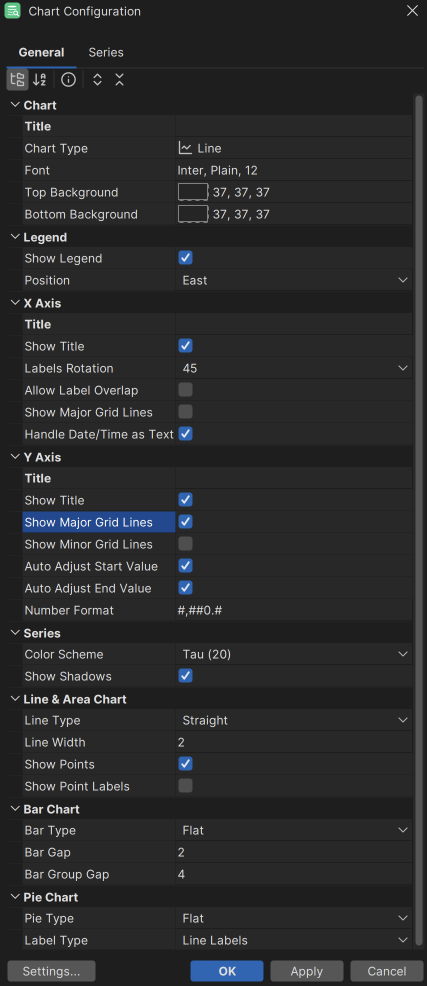Click the Number Format value field
The image size is (427, 986).
pos(294,611)
